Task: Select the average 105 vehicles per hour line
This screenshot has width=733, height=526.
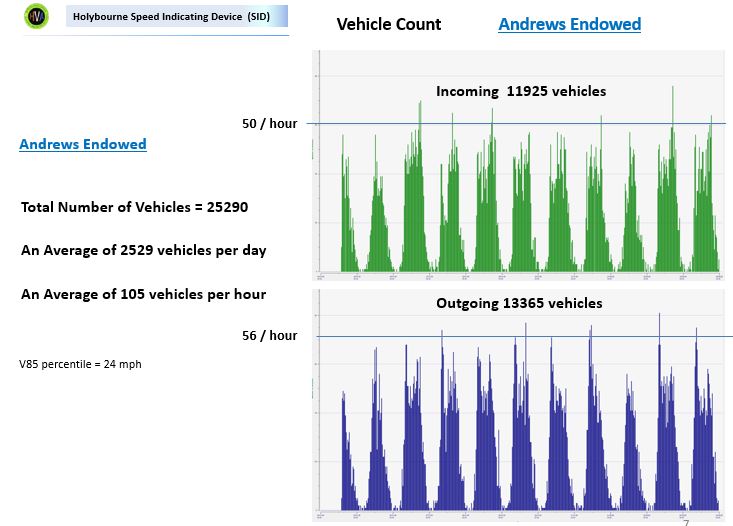Action: [x=143, y=294]
